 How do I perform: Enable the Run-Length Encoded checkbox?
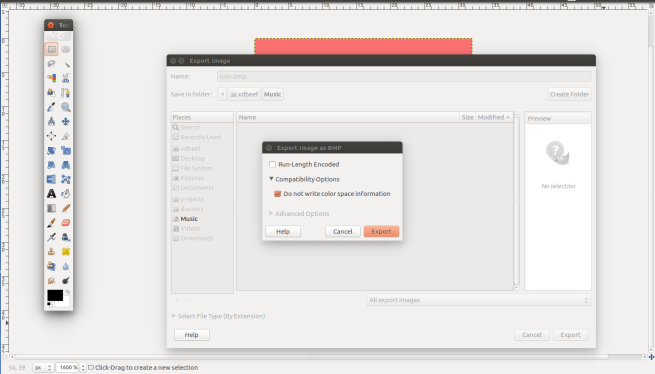272,164
